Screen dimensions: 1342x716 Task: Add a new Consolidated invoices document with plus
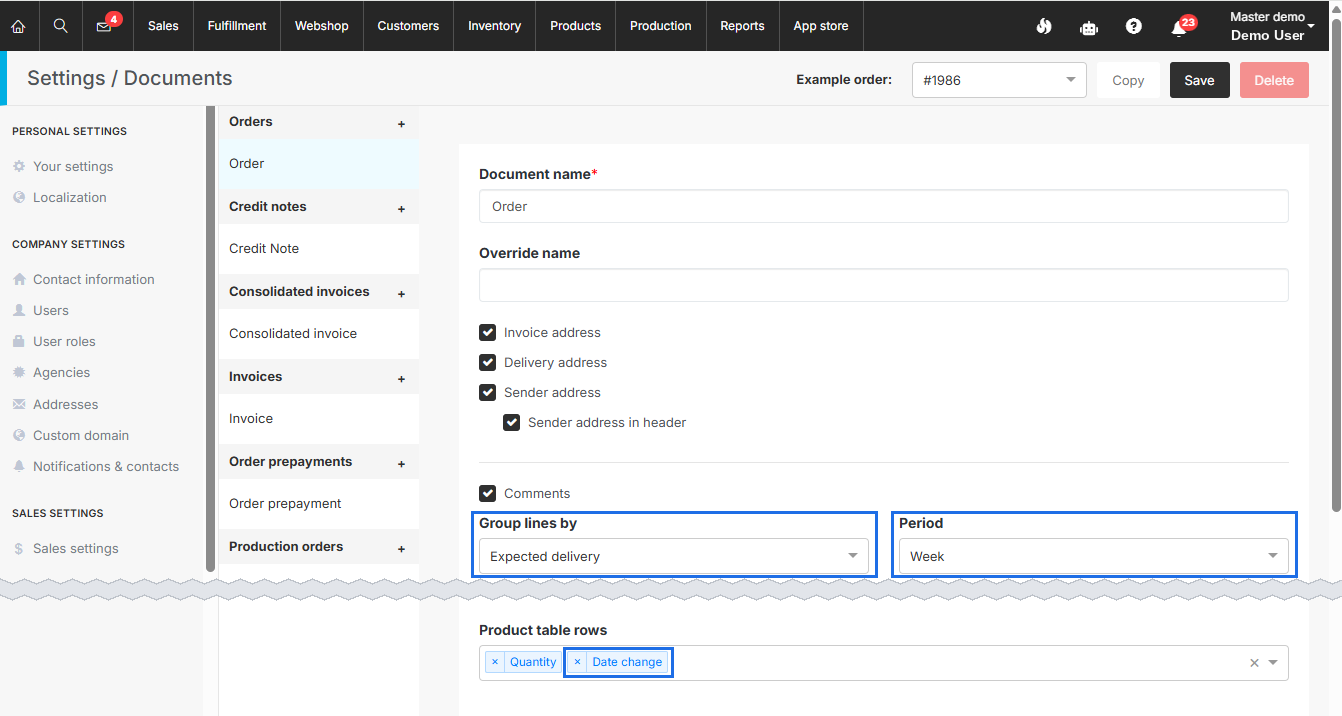[401, 294]
